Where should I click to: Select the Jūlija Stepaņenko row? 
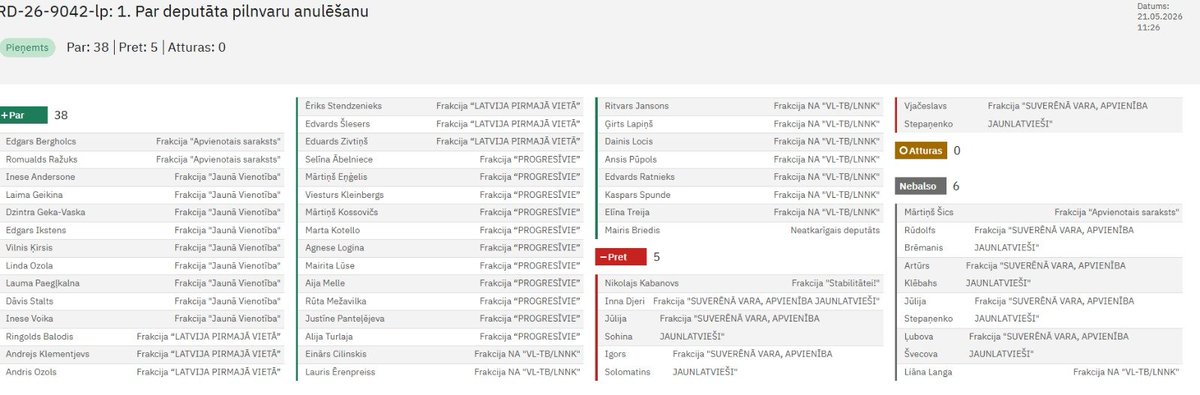point(1040,309)
